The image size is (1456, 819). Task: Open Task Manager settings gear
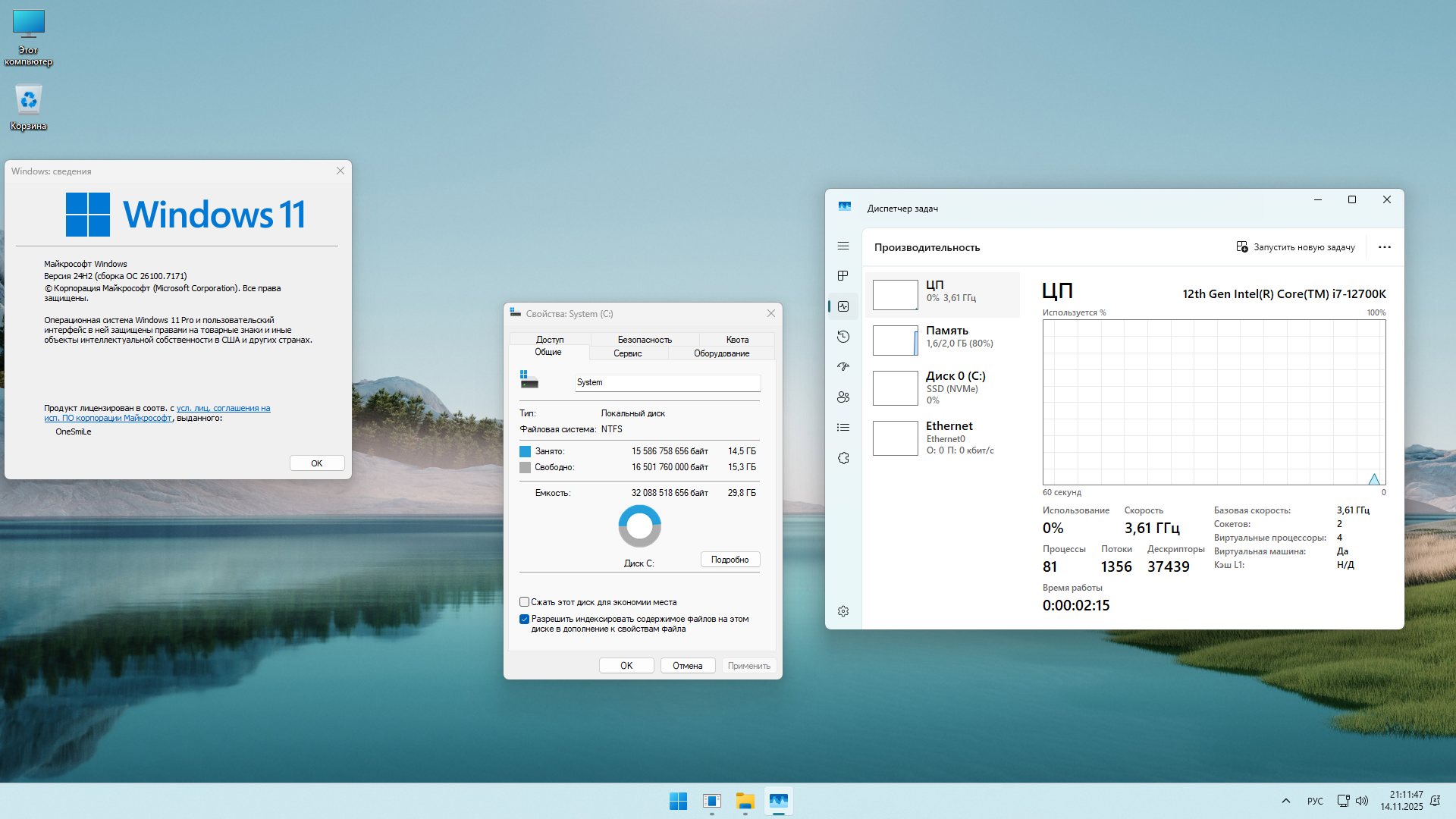(x=843, y=611)
